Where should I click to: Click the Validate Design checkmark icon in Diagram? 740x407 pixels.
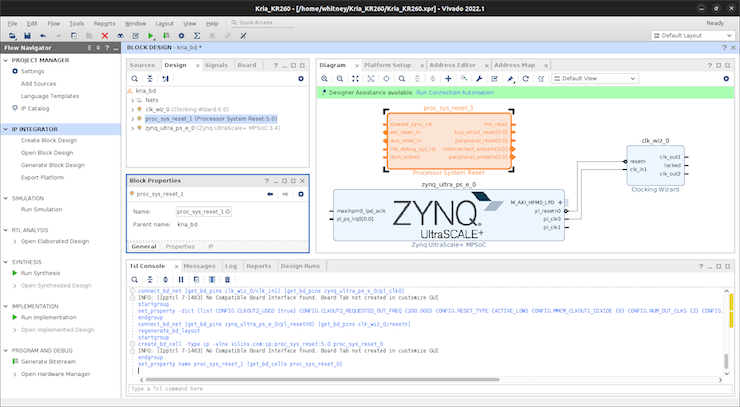[495, 79]
